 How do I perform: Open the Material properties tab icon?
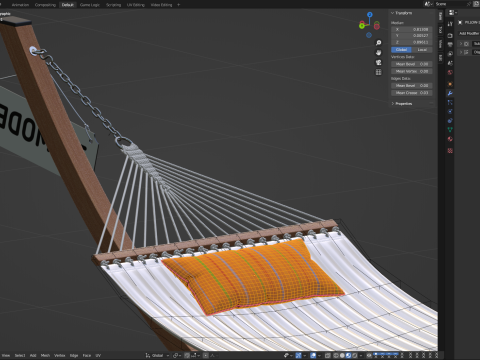click(x=450, y=139)
